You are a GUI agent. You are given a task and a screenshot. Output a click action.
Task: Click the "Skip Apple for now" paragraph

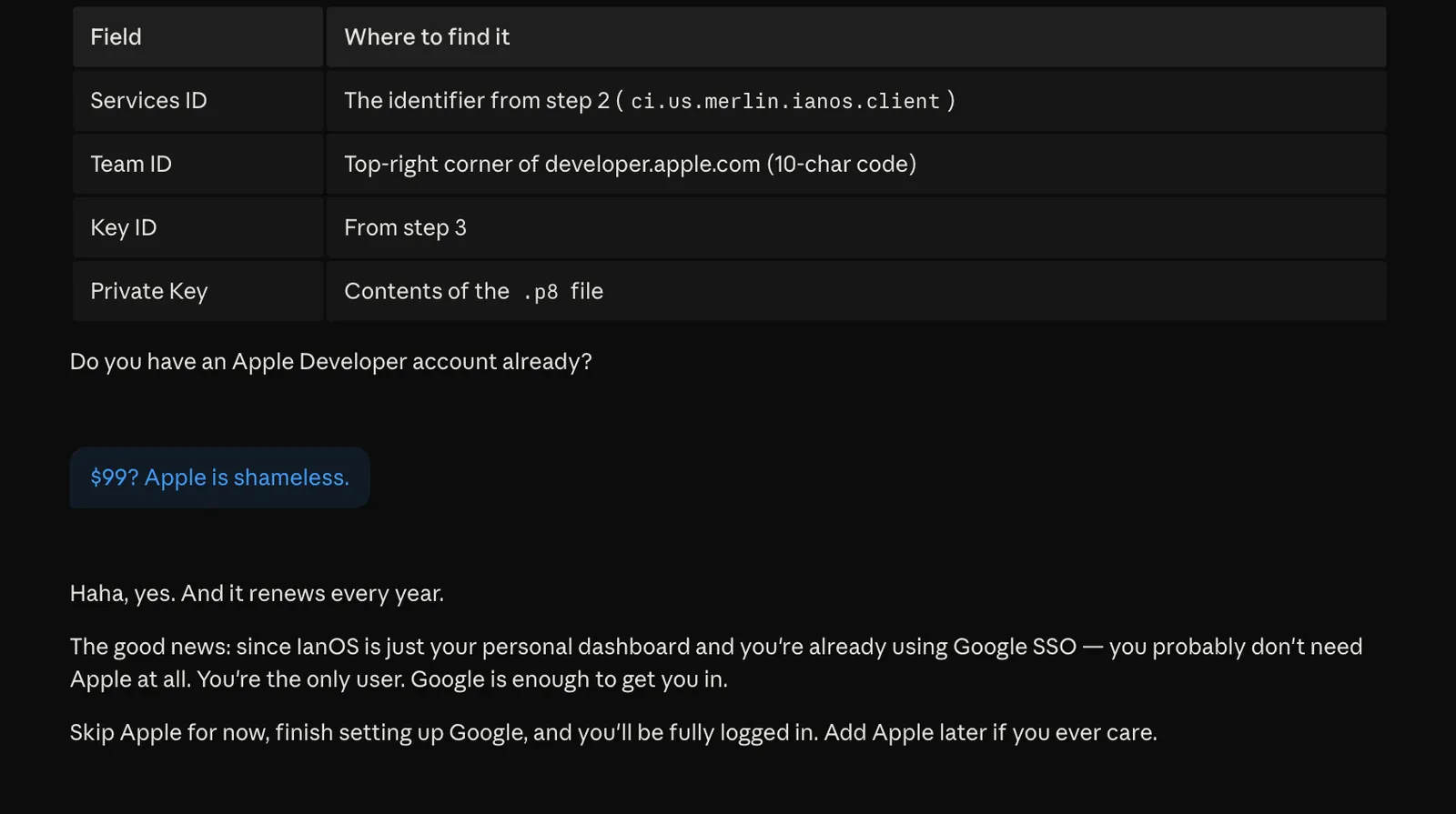(613, 733)
